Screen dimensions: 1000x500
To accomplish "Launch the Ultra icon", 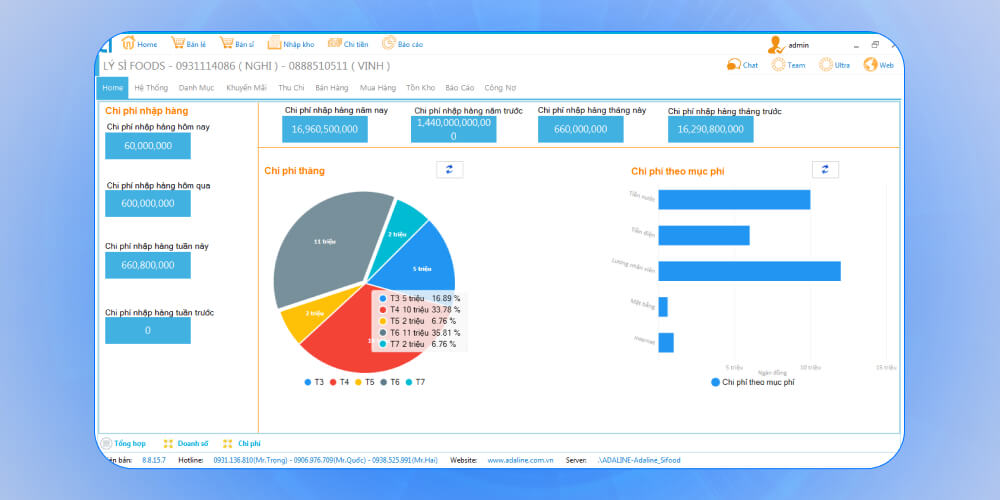I will tap(826, 65).
